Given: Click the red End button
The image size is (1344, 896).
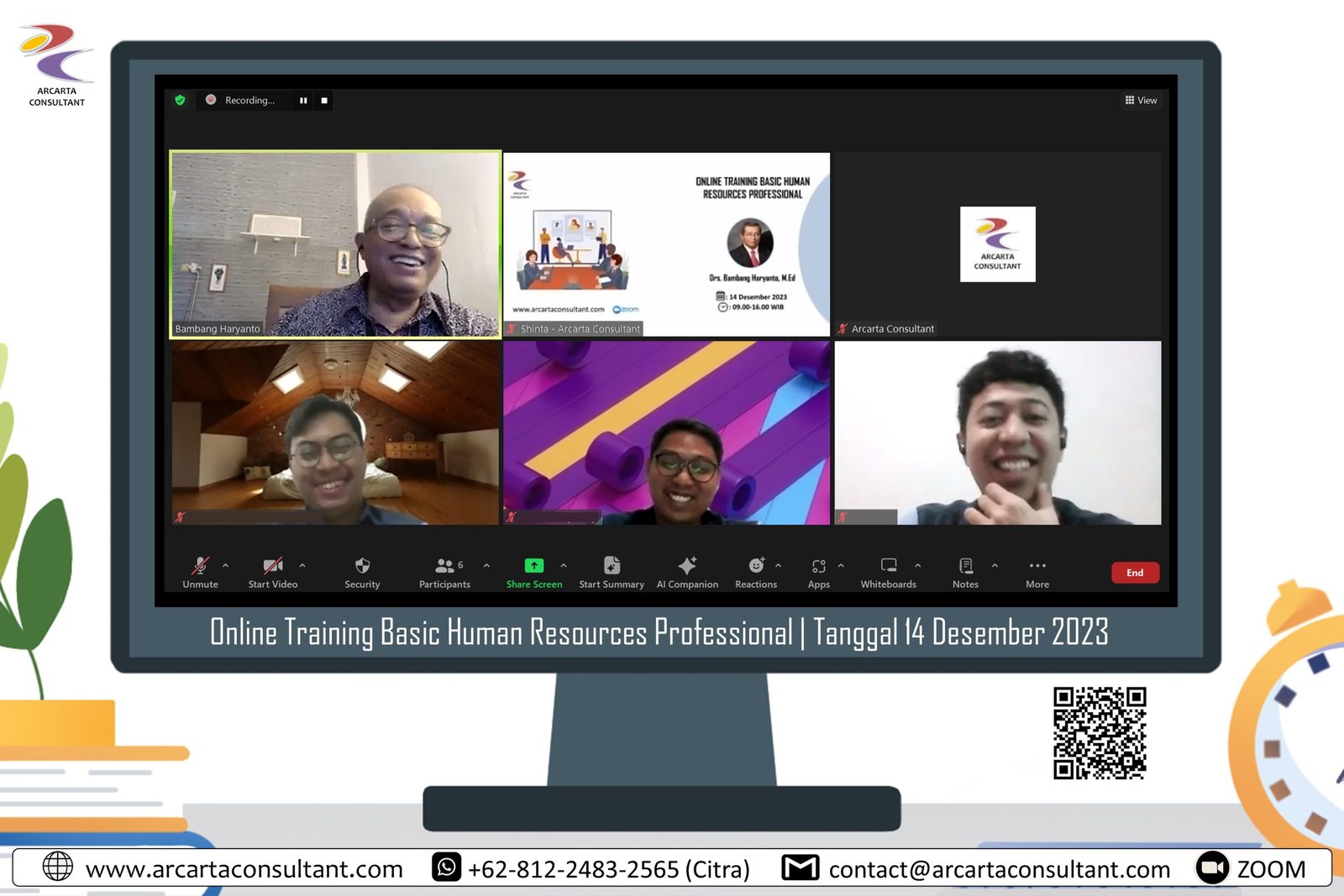Looking at the screenshot, I should 1135,573.
